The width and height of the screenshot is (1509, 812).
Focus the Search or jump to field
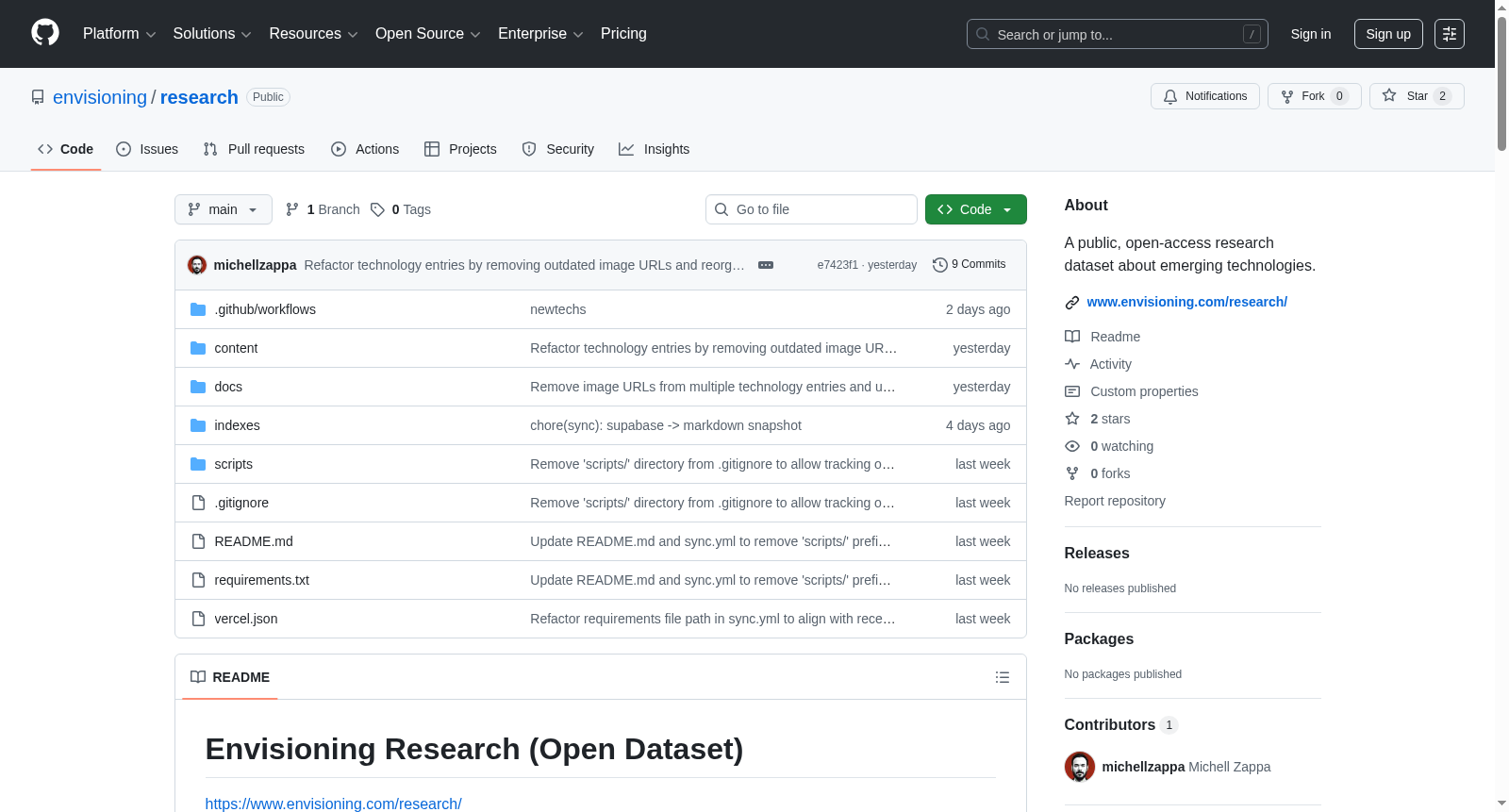point(1118,34)
